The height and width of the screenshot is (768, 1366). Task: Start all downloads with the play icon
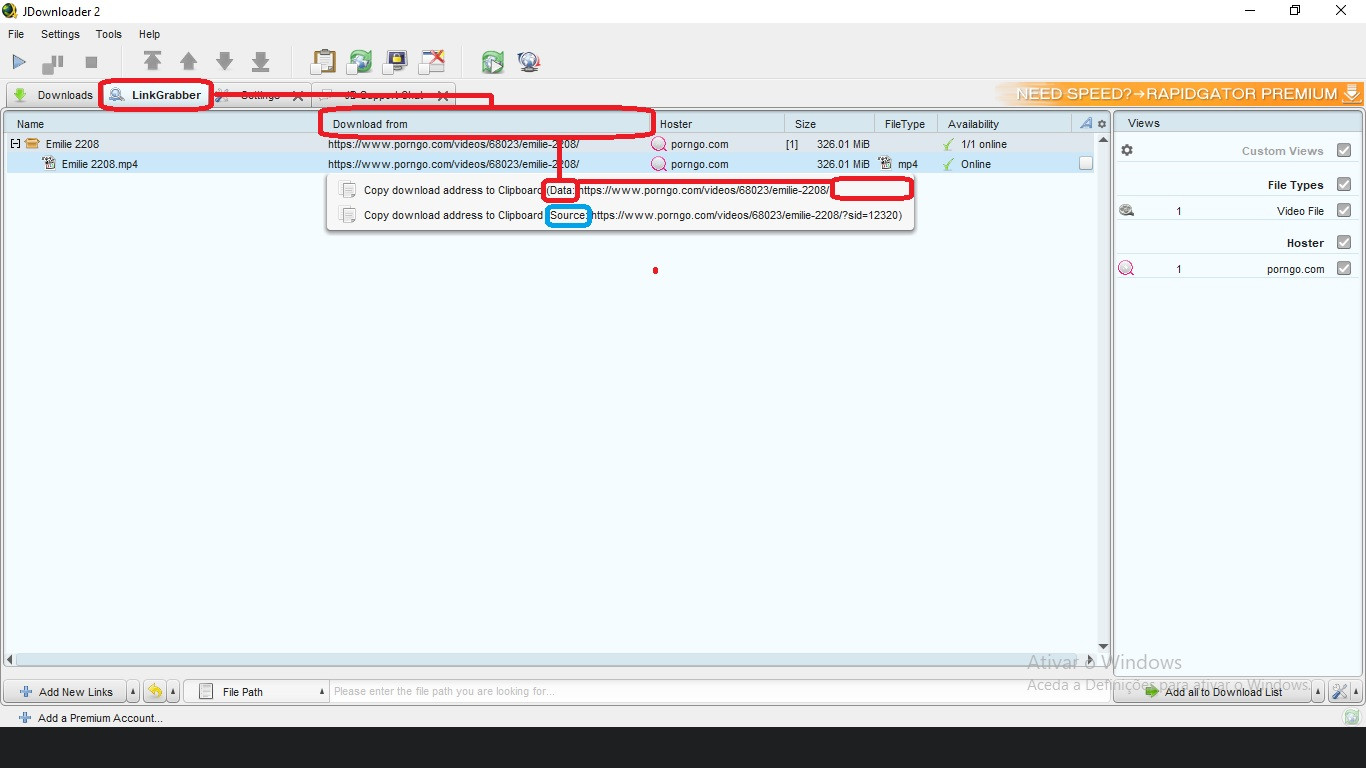point(19,62)
